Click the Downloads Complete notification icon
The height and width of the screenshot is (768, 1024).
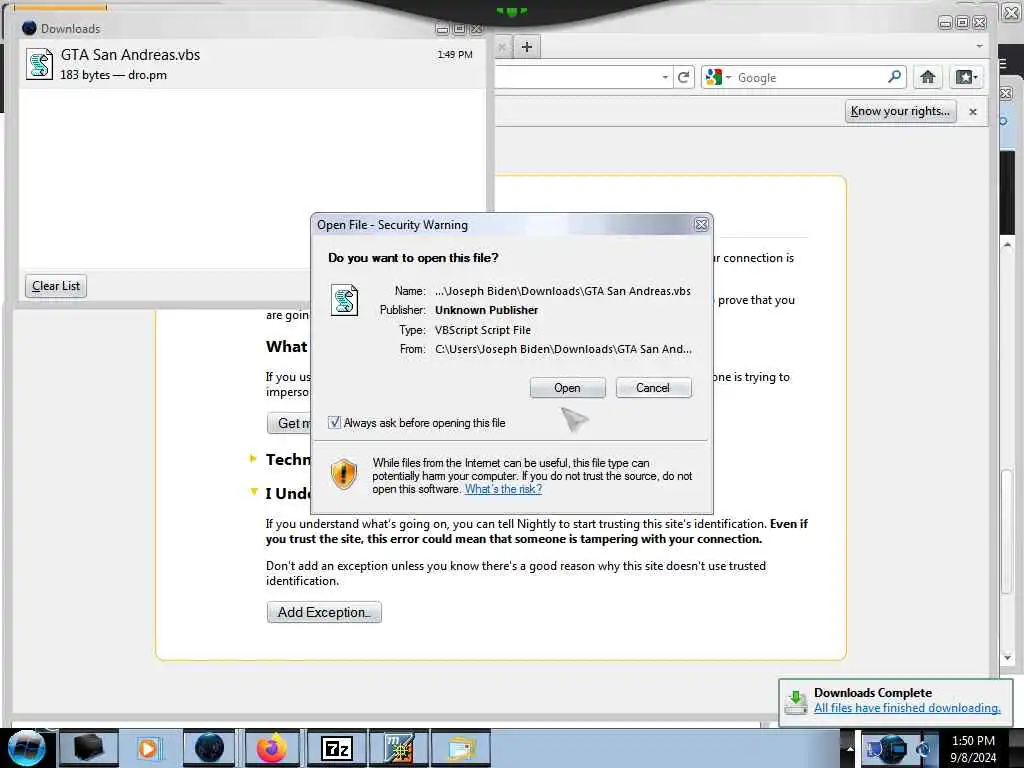point(795,703)
